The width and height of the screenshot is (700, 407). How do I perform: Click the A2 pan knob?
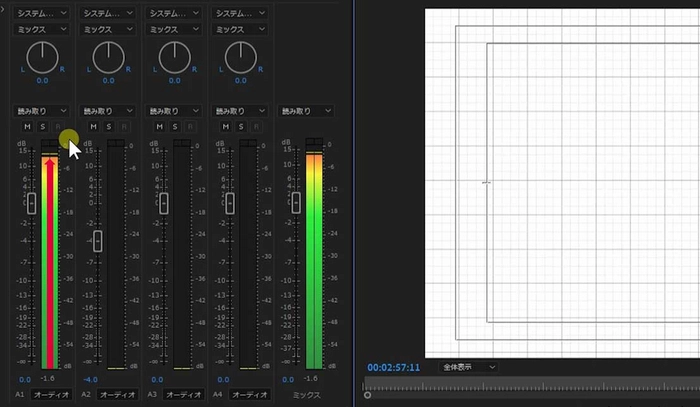pyautogui.click(x=108, y=58)
